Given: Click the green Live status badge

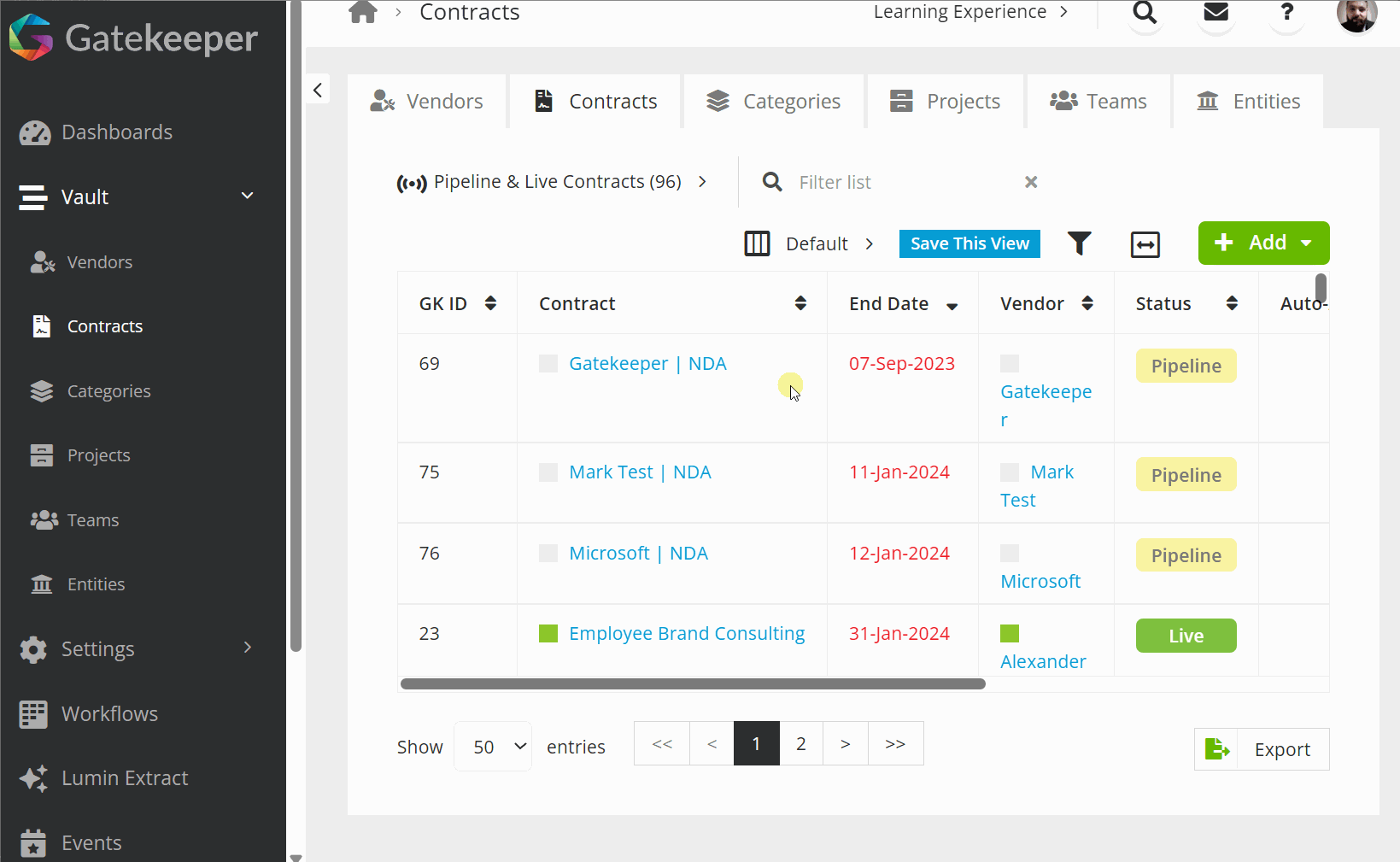Looking at the screenshot, I should [1186, 636].
